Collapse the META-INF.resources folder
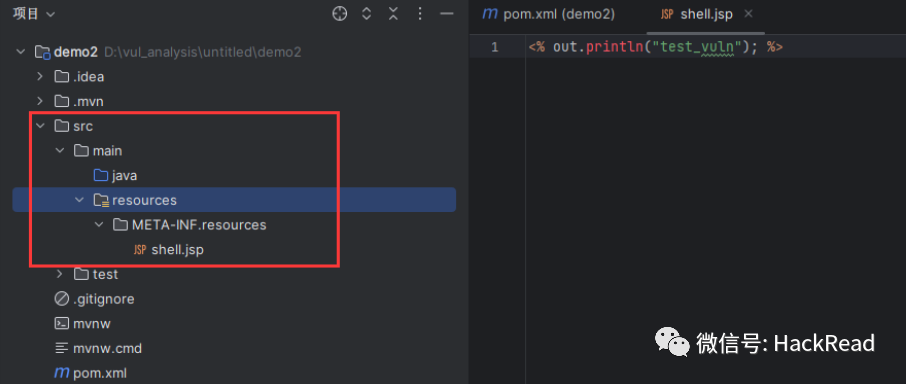The height and width of the screenshot is (384, 906). [x=99, y=225]
